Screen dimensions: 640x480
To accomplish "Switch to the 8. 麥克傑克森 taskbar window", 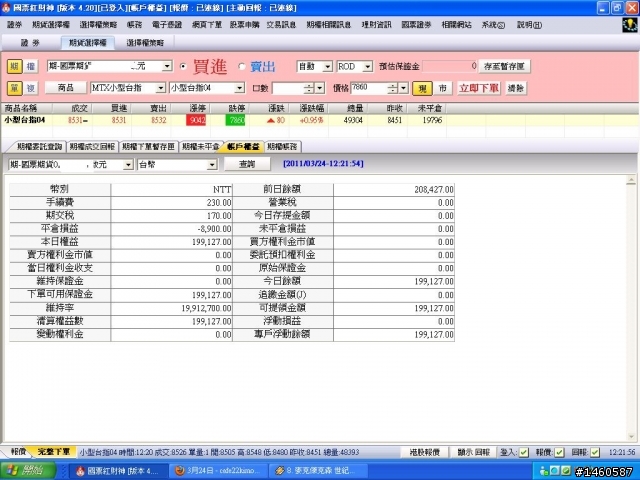I will tap(318, 471).
